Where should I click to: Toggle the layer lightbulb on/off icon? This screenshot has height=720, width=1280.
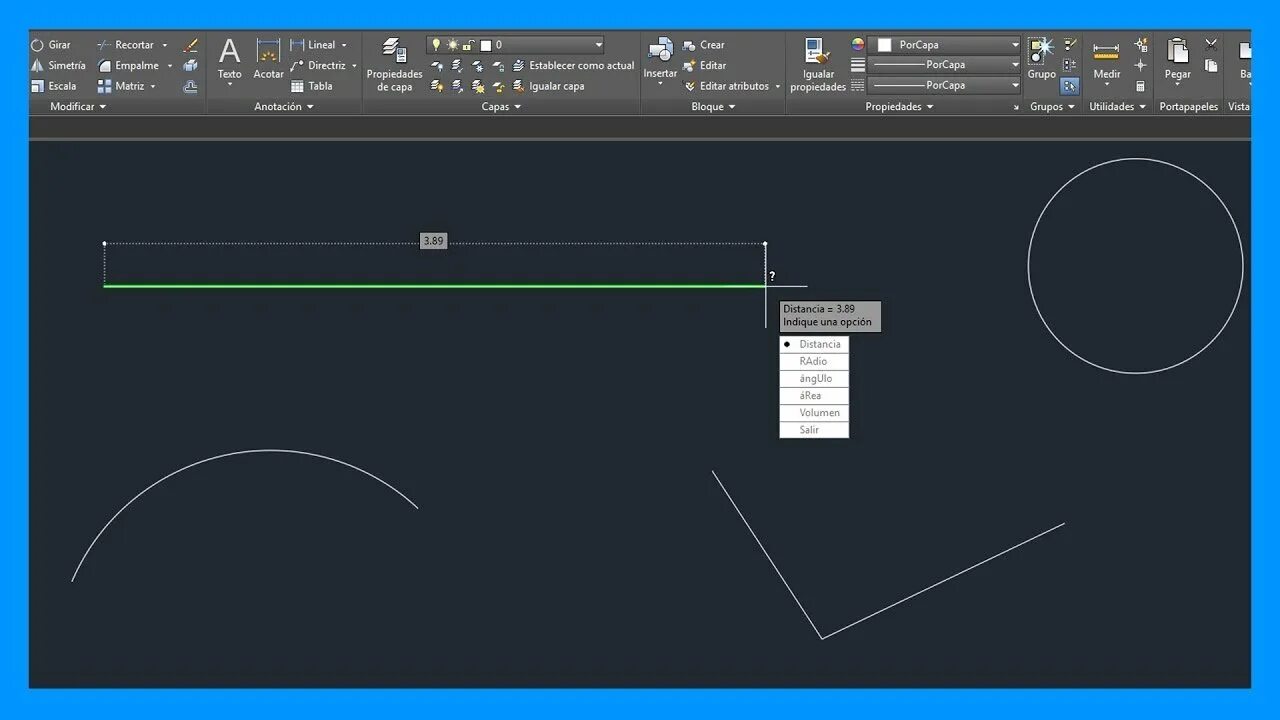[436, 45]
